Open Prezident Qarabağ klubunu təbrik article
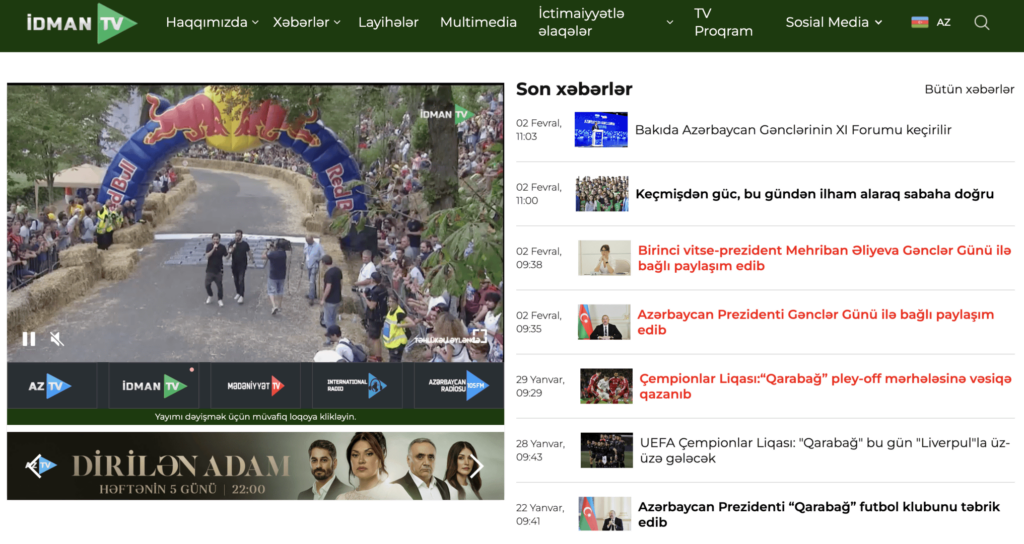The width and height of the screenshot is (1024, 544). (818, 514)
